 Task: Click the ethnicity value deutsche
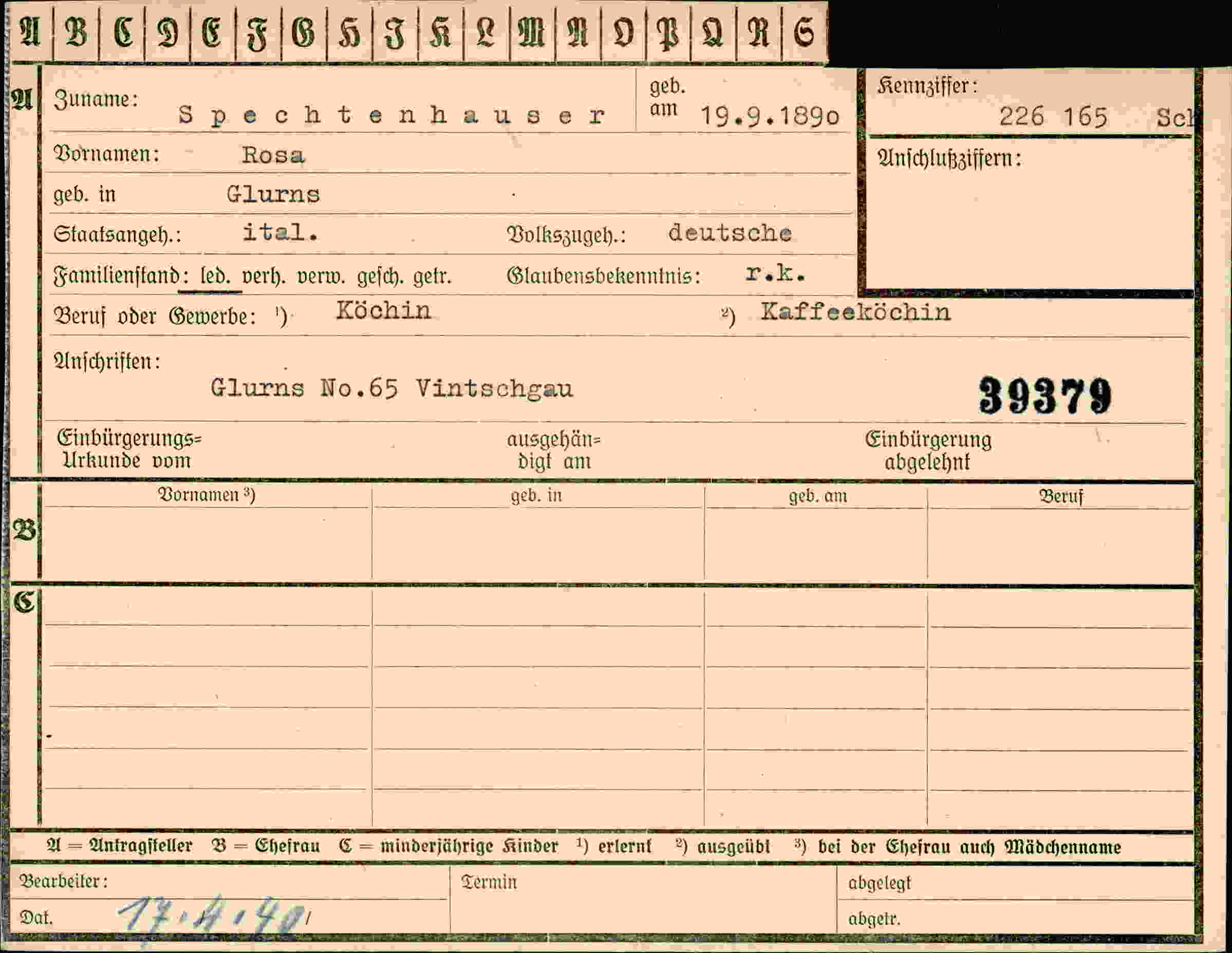[x=730, y=233]
